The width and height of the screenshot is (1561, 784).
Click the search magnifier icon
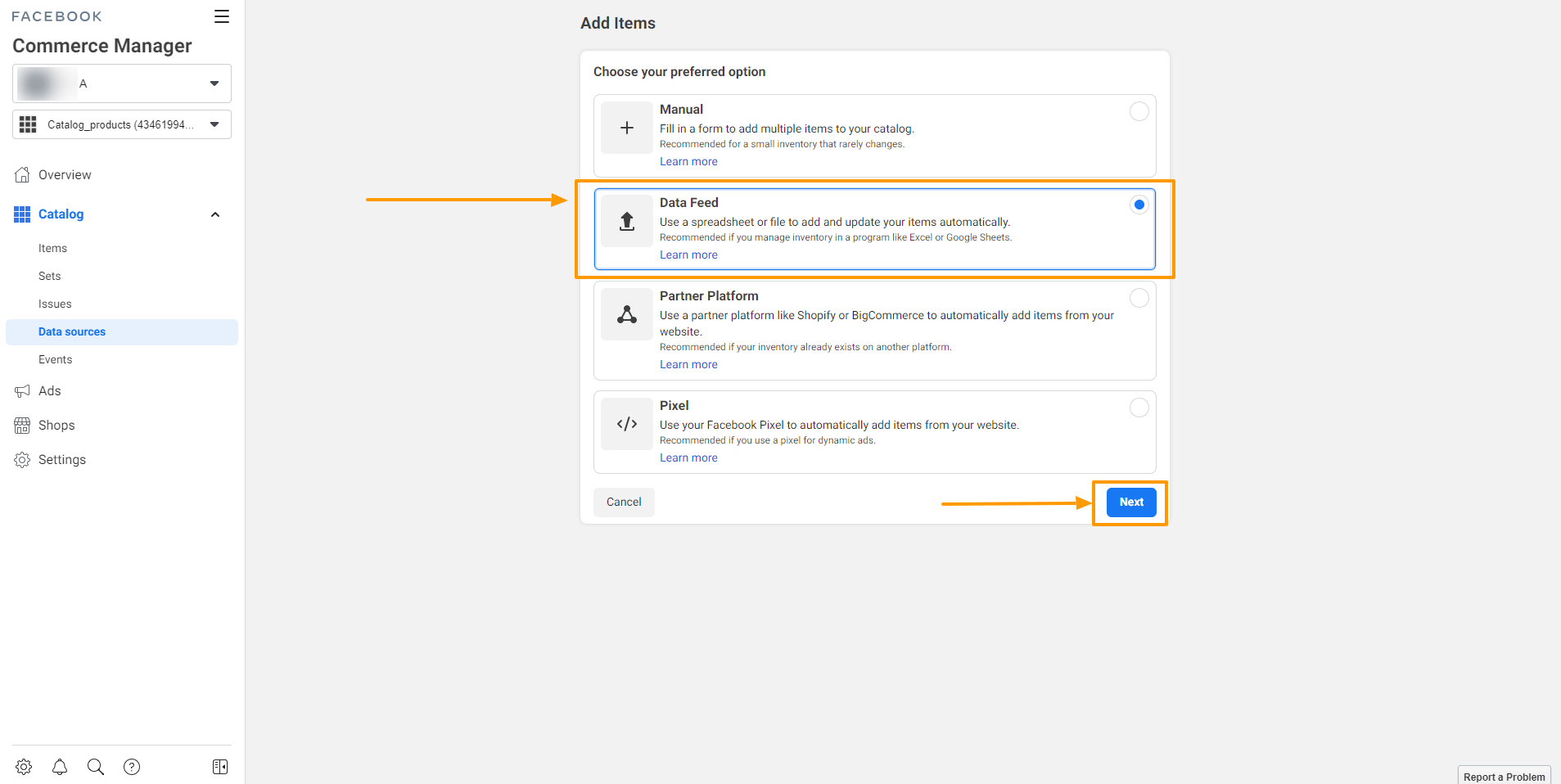coord(96,767)
